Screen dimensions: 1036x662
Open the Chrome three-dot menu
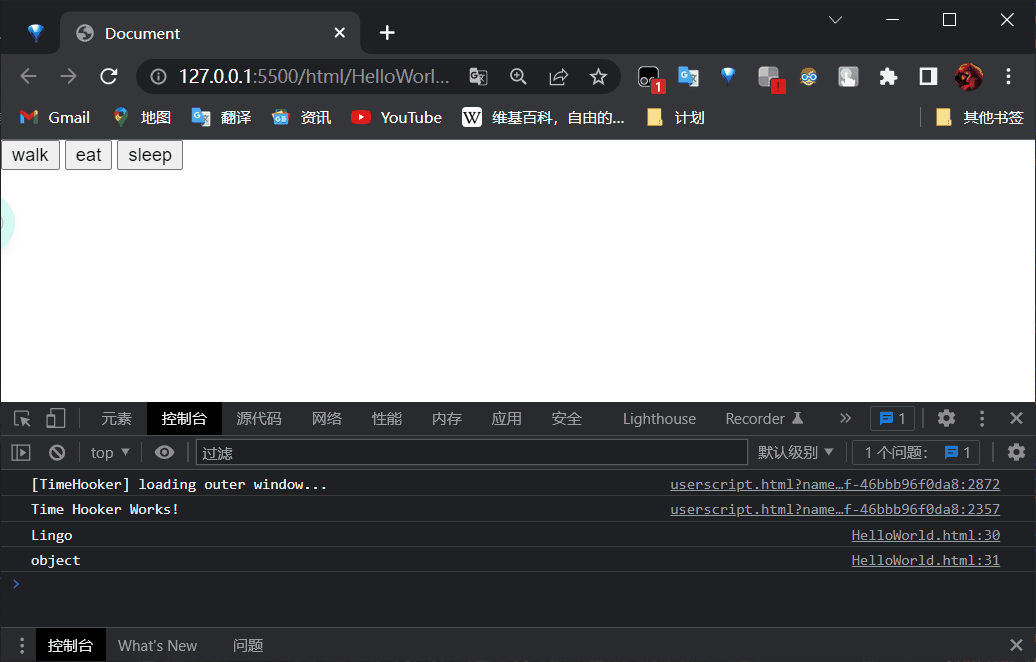pyautogui.click(x=1008, y=77)
